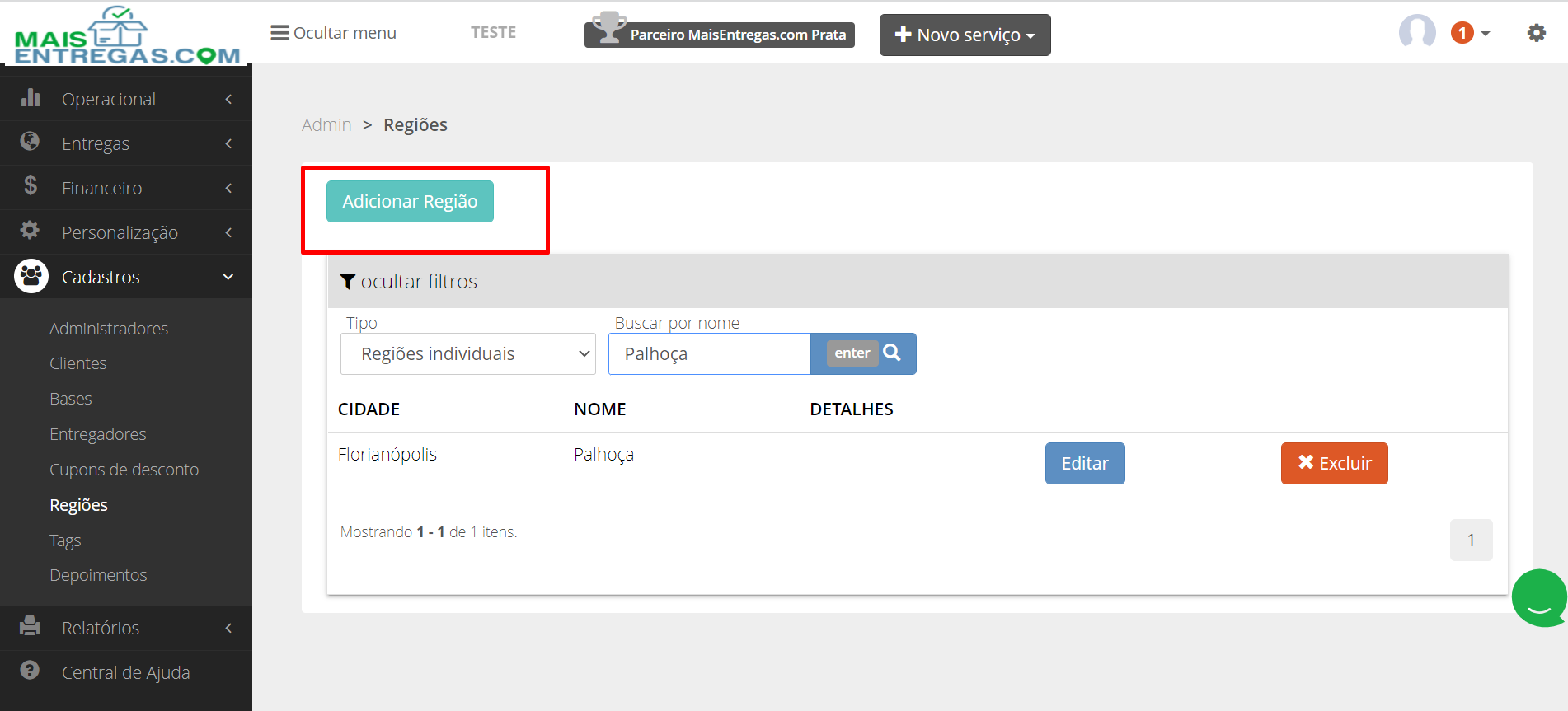This screenshot has width=1568, height=711.
Task: Click the Admin breadcrumb link
Action: click(326, 124)
